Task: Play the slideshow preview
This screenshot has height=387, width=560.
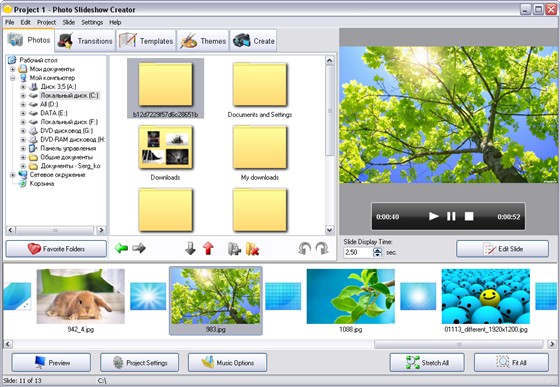Action: click(x=434, y=216)
